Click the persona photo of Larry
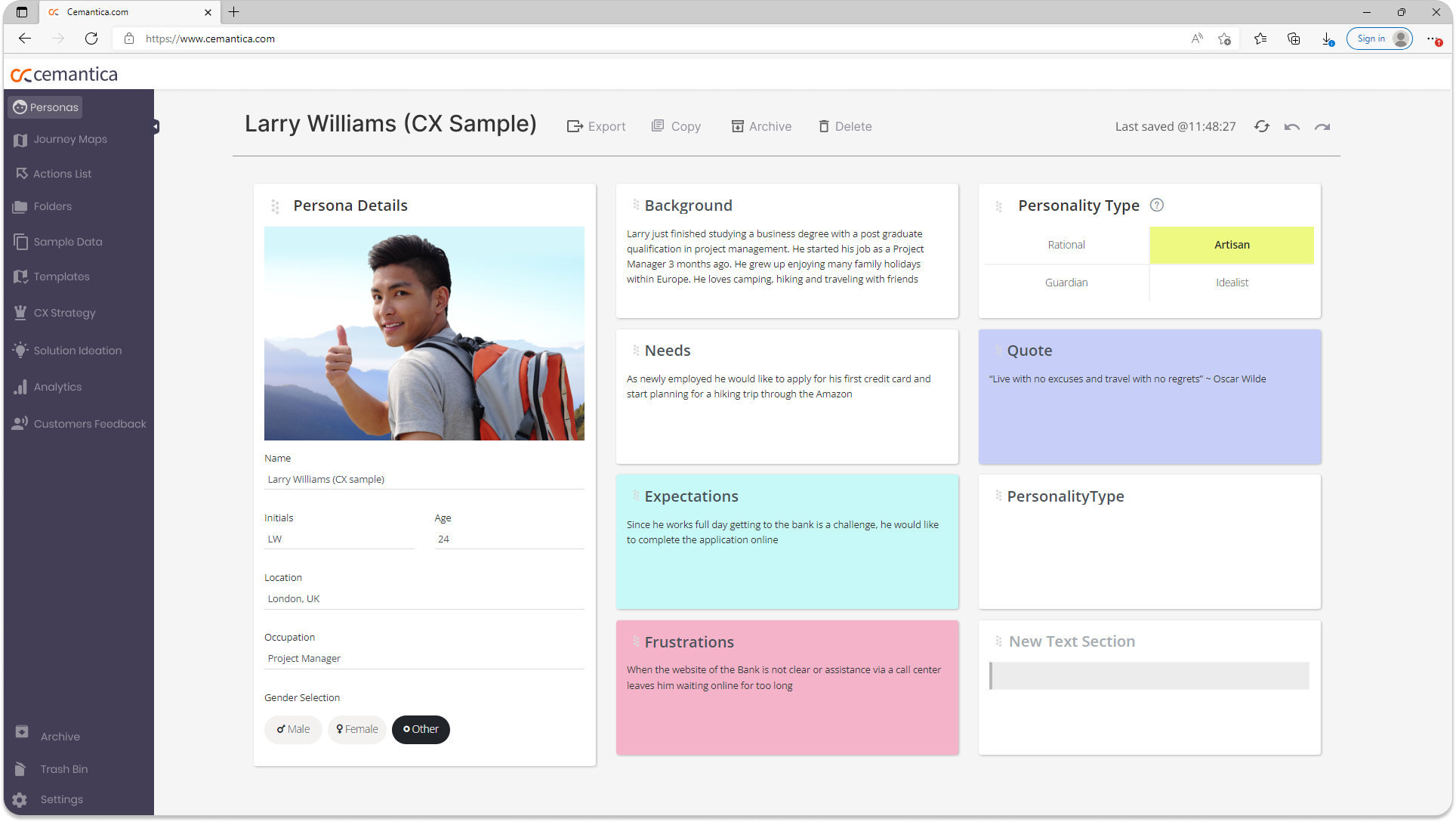Viewport: 1456px width, 822px height. [424, 333]
